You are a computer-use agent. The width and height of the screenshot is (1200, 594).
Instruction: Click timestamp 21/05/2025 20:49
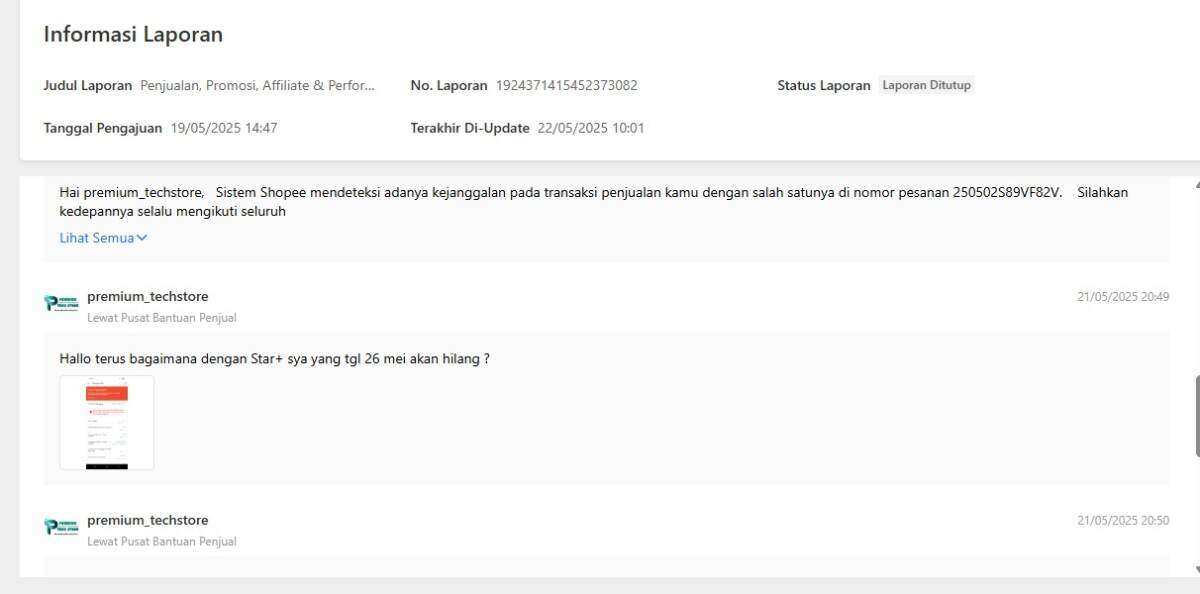point(1123,296)
